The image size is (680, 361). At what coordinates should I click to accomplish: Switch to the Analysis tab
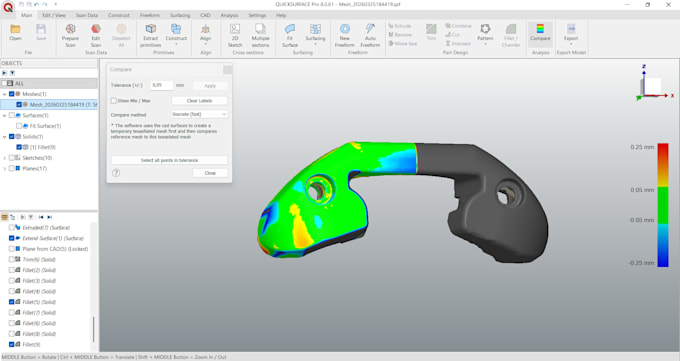[229, 15]
